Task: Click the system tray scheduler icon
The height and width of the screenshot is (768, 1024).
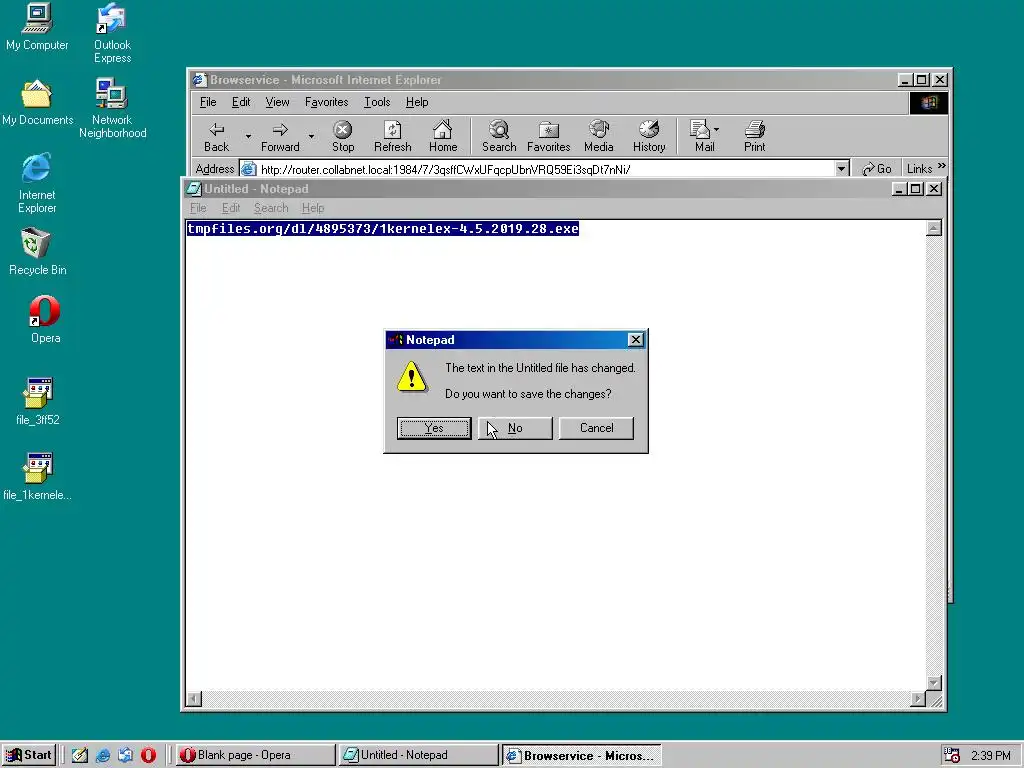Action: (952, 755)
